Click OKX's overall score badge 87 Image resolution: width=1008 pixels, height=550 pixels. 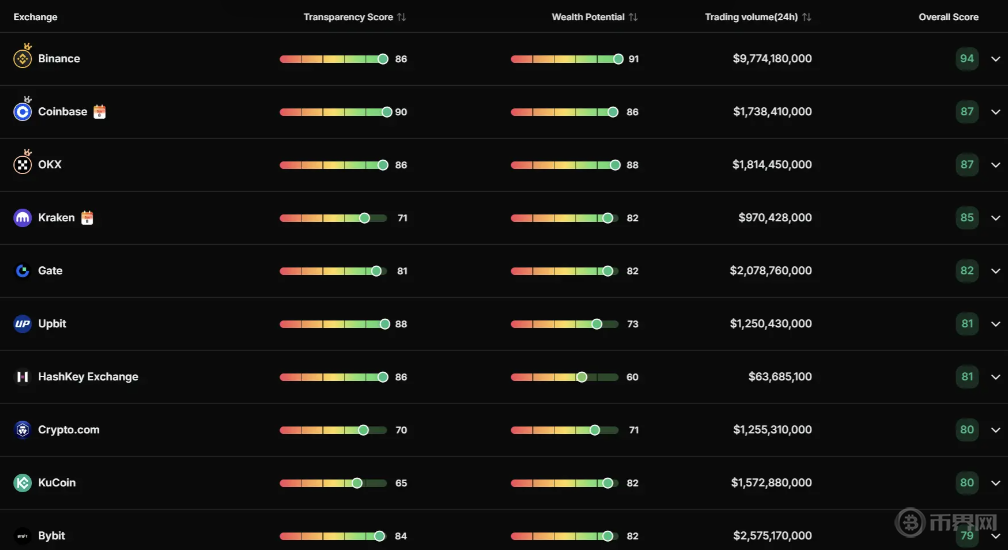[x=967, y=164]
